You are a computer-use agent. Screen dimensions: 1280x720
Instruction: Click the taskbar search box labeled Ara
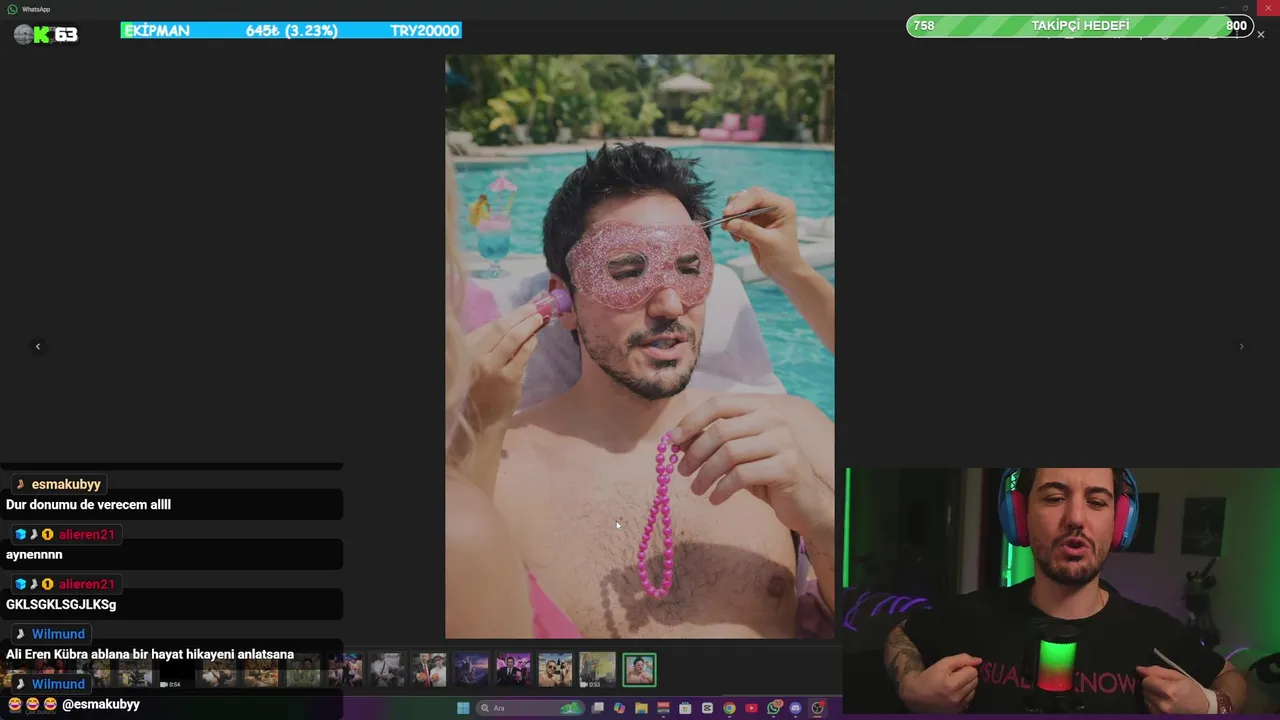point(530,708)
